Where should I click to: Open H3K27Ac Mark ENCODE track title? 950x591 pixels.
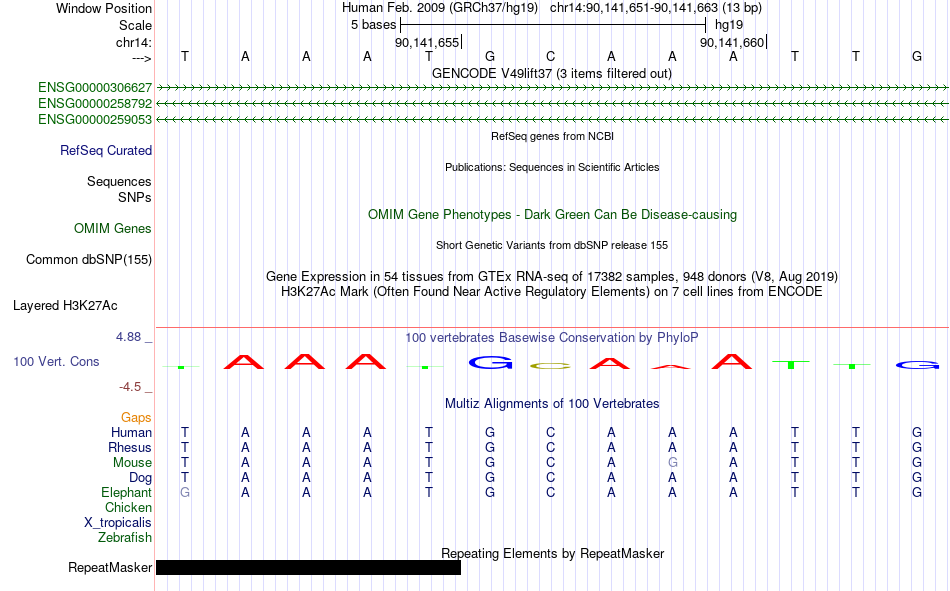point(552,292)
